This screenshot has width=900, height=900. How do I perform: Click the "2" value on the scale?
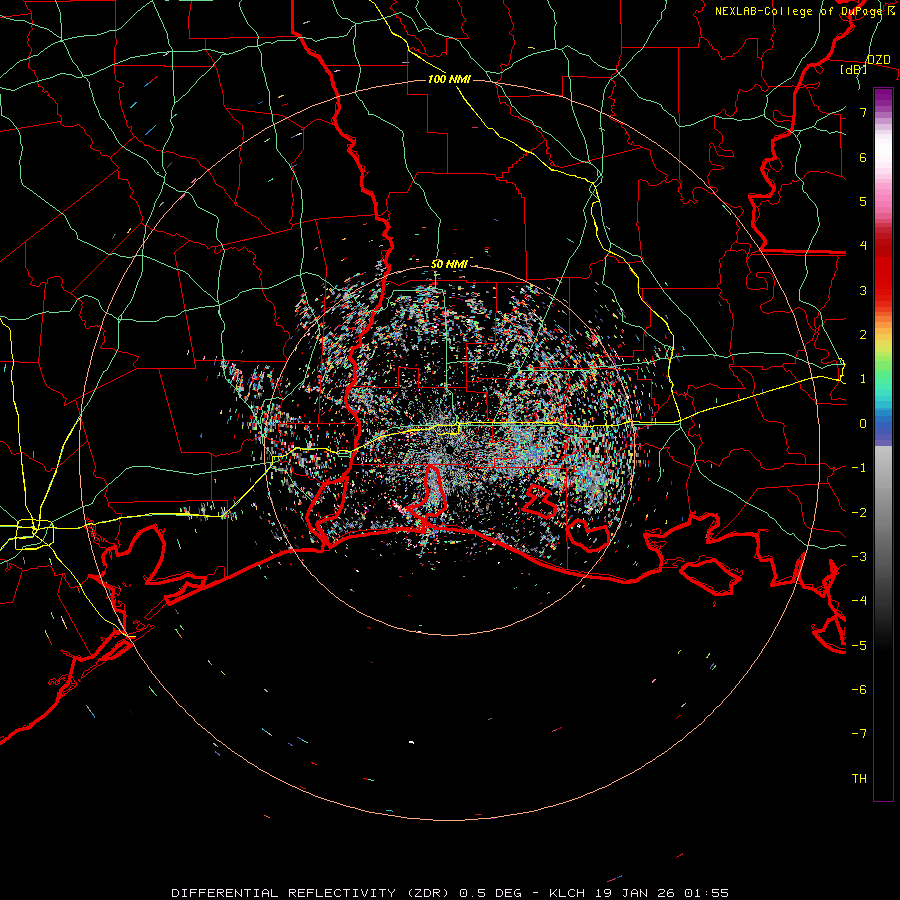pyautogui.click(x=863, y=335)
